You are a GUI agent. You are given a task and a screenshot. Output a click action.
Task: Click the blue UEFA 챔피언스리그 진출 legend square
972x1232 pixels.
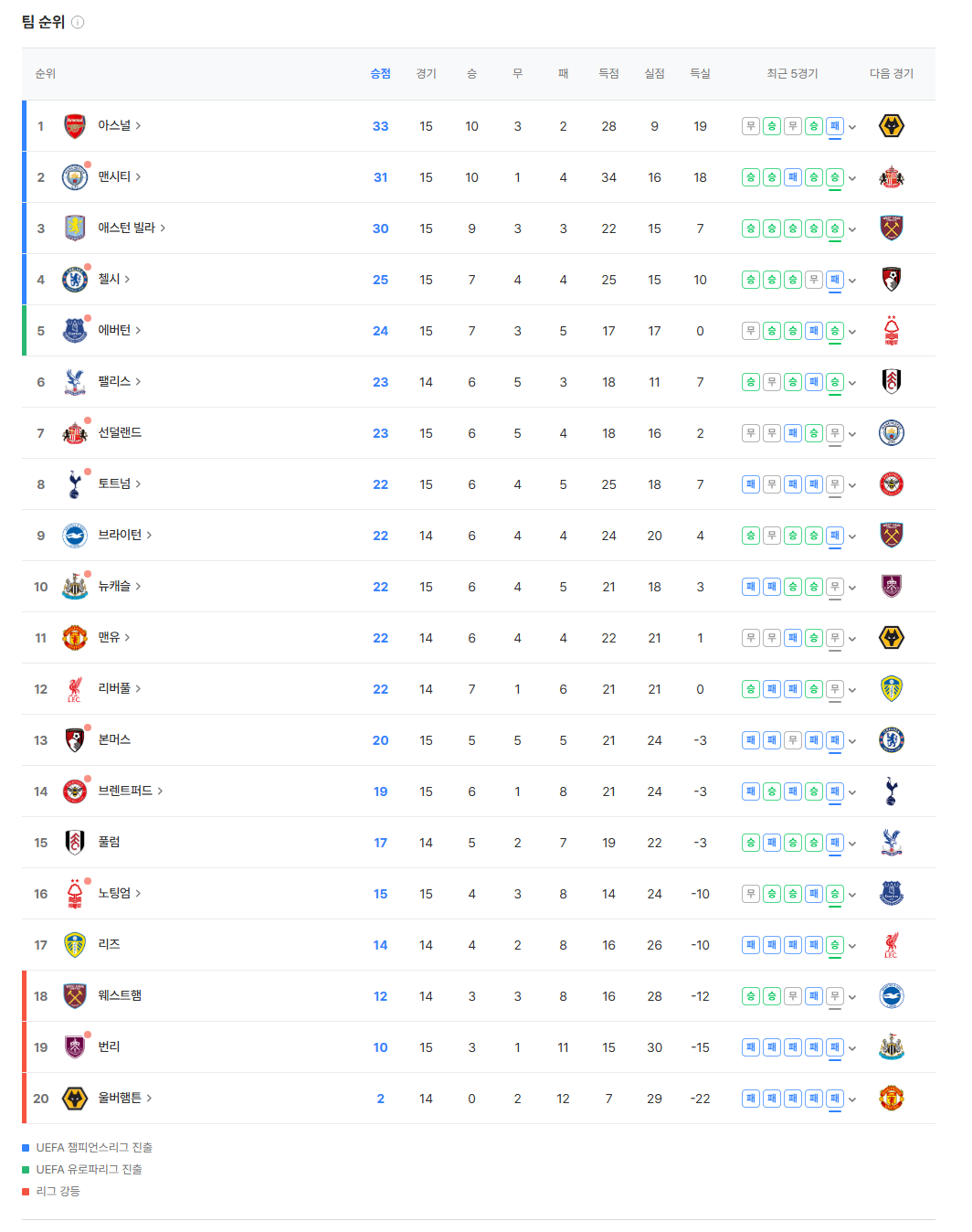point(26,1148)
